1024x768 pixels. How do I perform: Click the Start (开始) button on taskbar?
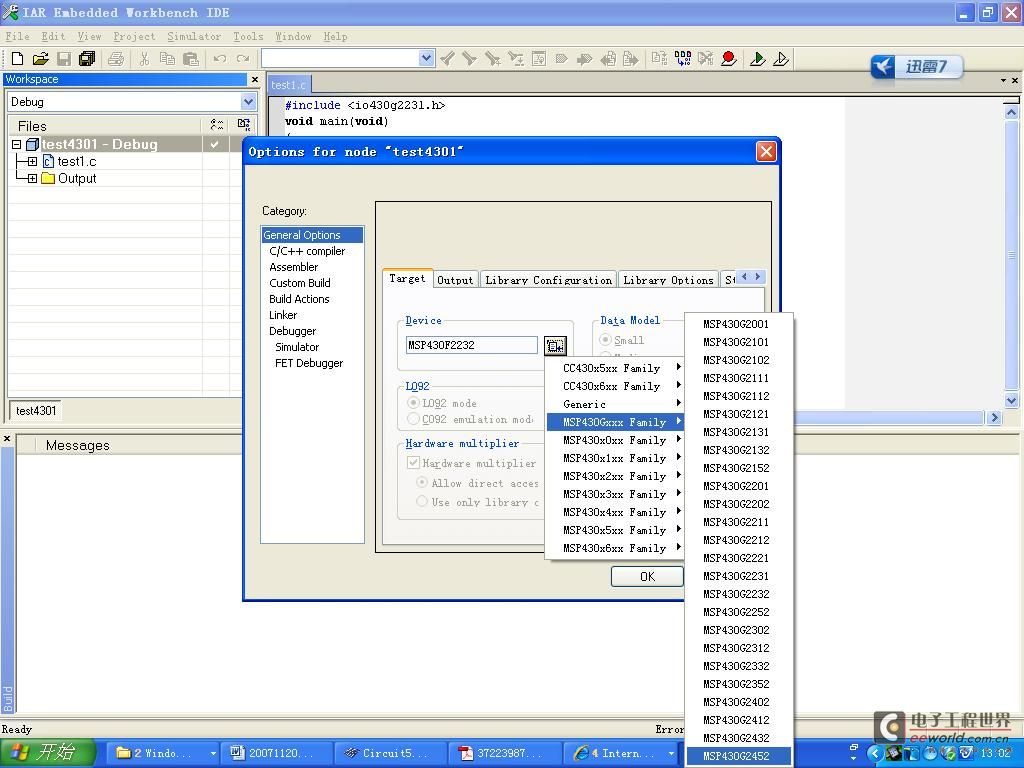click(x=46, y=753)
